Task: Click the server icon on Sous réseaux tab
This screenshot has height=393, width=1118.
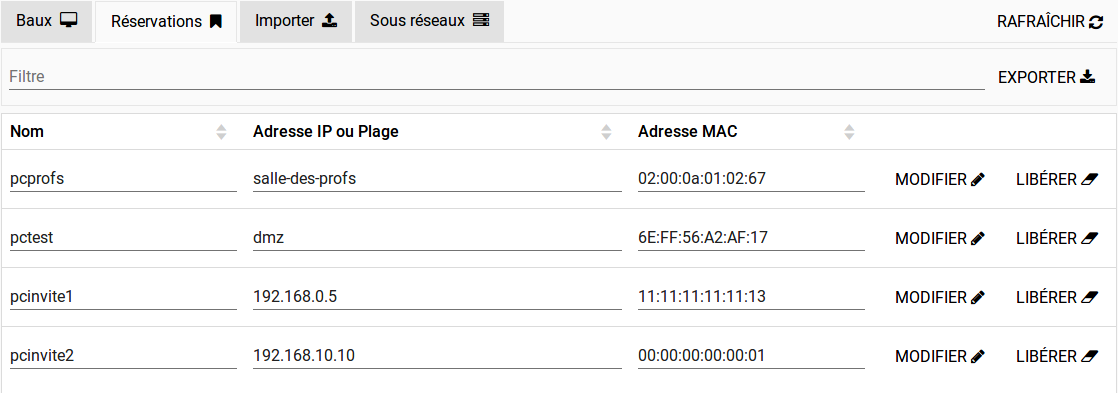Action: coord(481,21)
